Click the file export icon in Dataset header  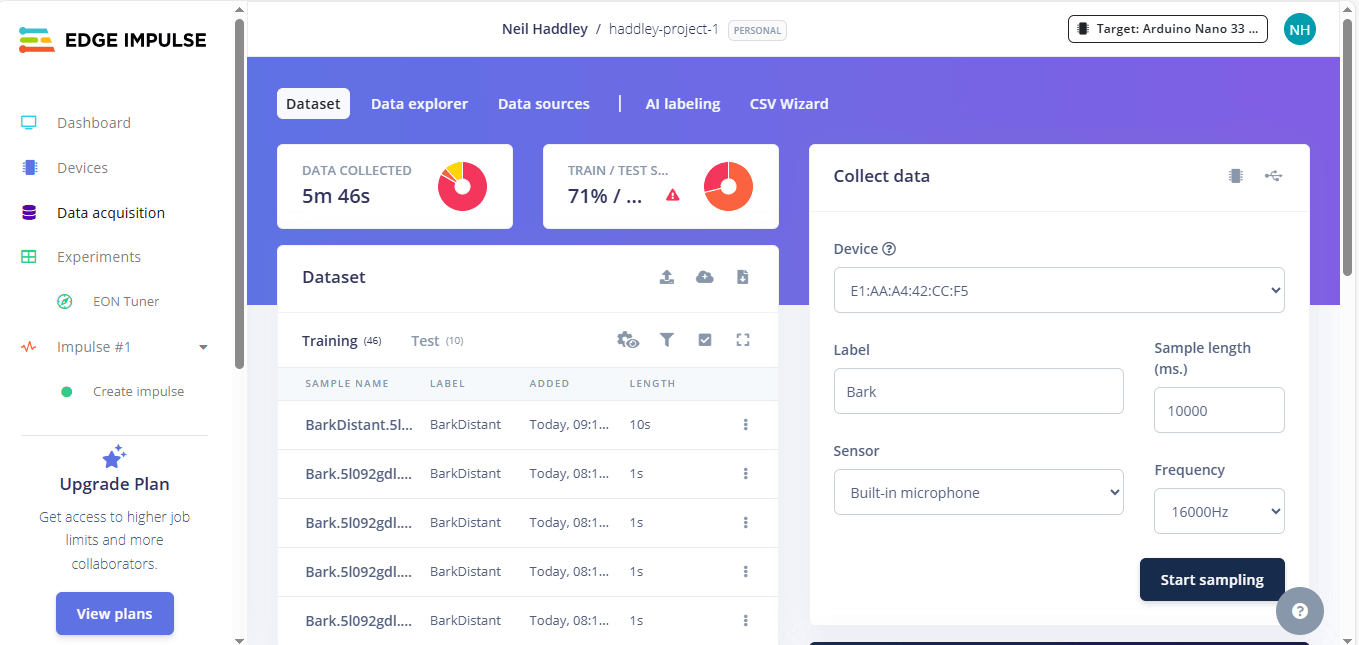[x=743, y=277]
